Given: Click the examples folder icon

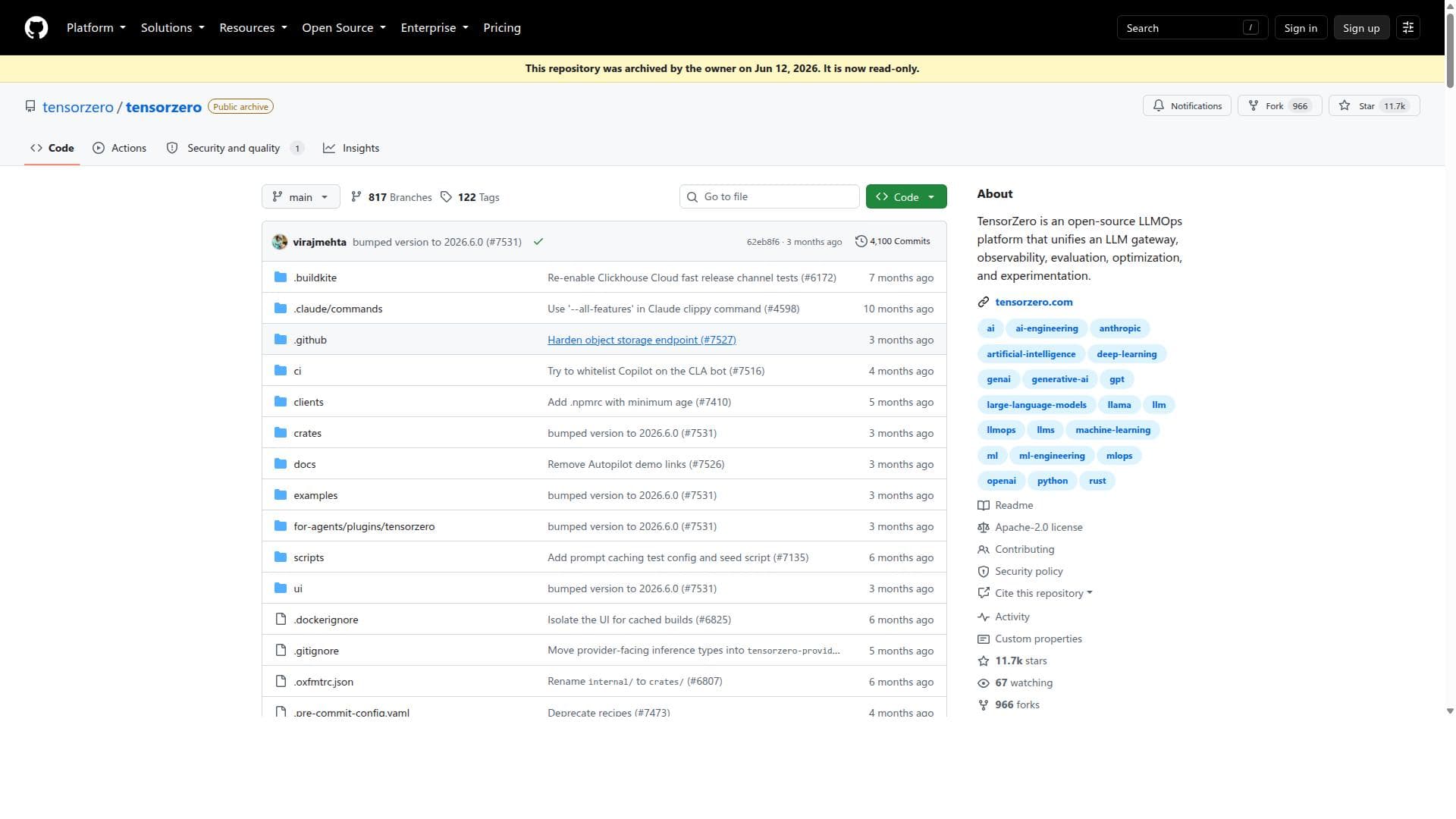Looking at the screenshot, I should point(281,495).
